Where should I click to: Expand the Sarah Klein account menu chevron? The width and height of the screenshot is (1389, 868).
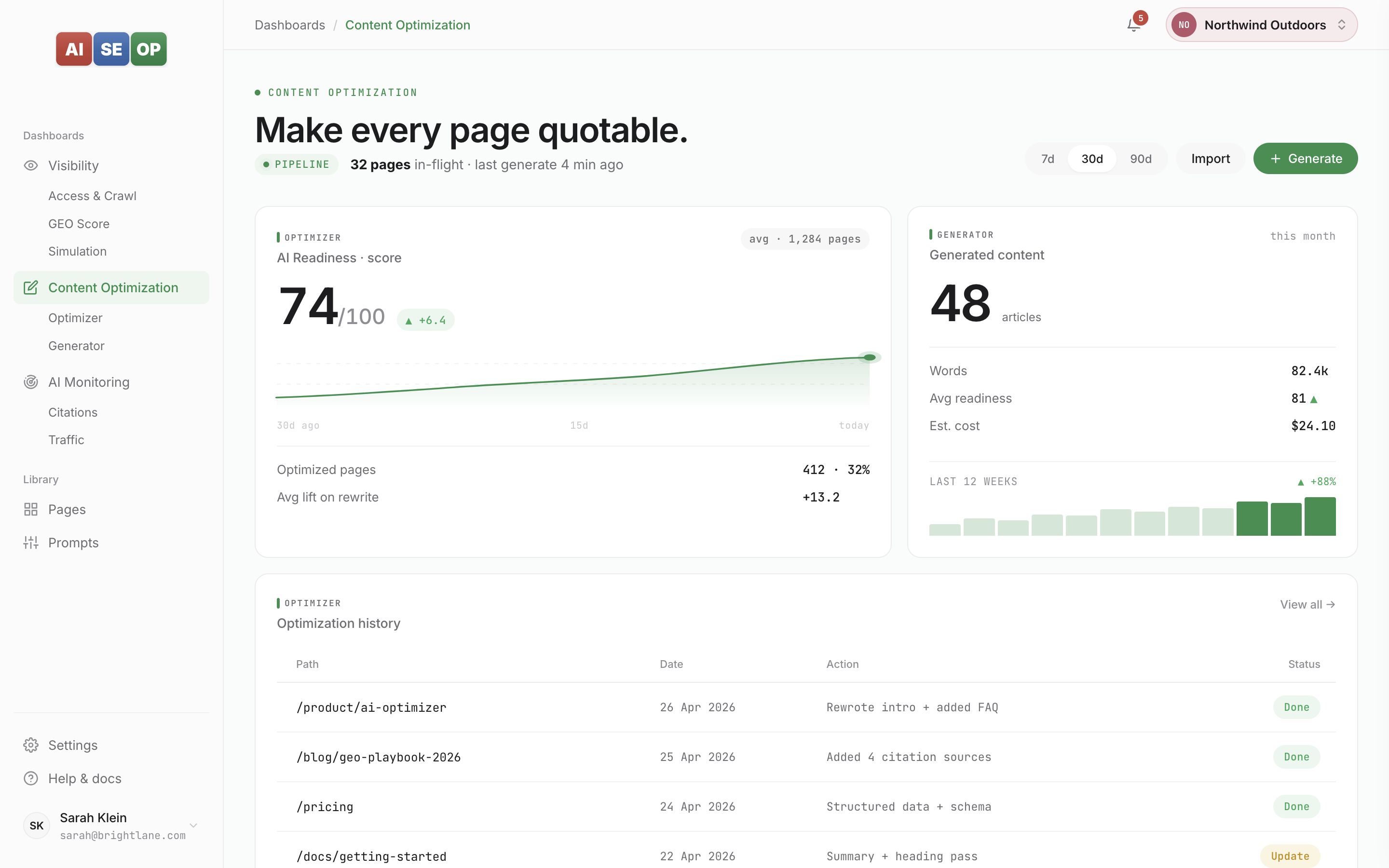click(193, 826)
